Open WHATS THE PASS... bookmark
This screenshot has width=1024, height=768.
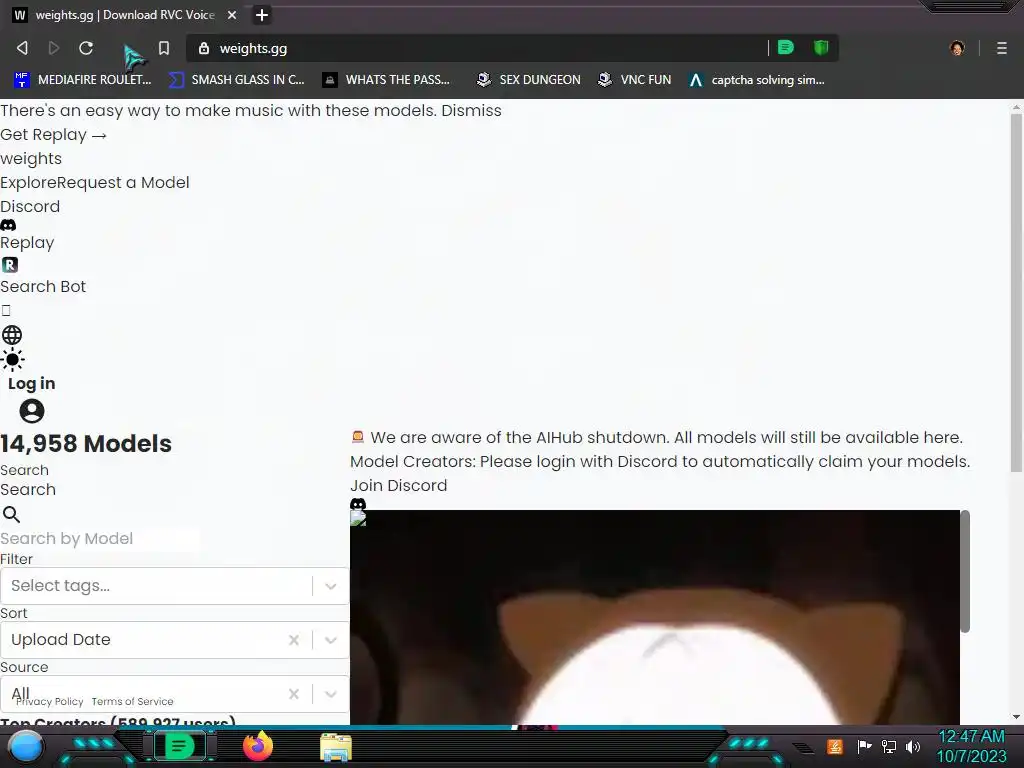click(x=387, y=80)
